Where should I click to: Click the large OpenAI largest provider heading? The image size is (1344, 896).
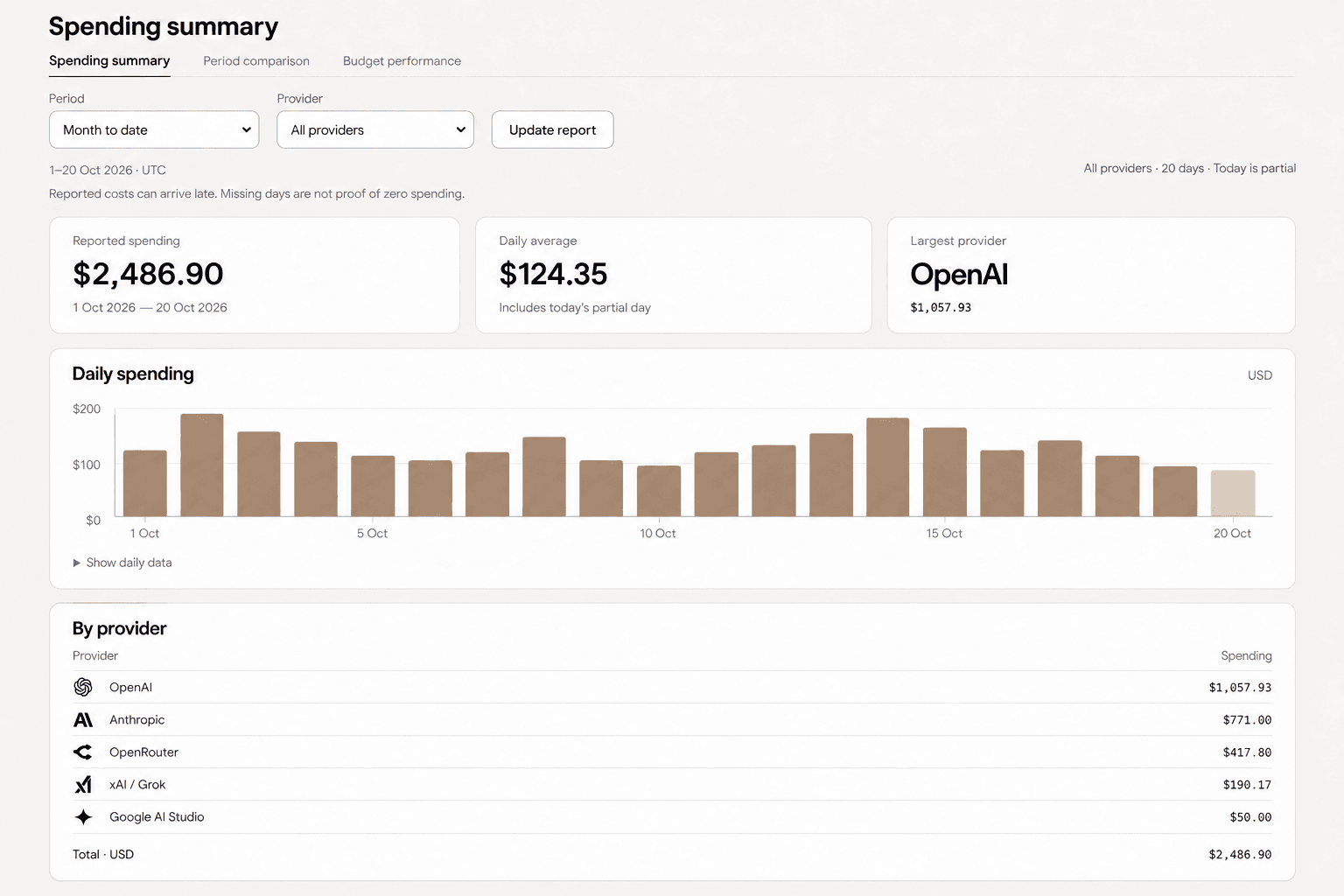[x=959, y=275]
